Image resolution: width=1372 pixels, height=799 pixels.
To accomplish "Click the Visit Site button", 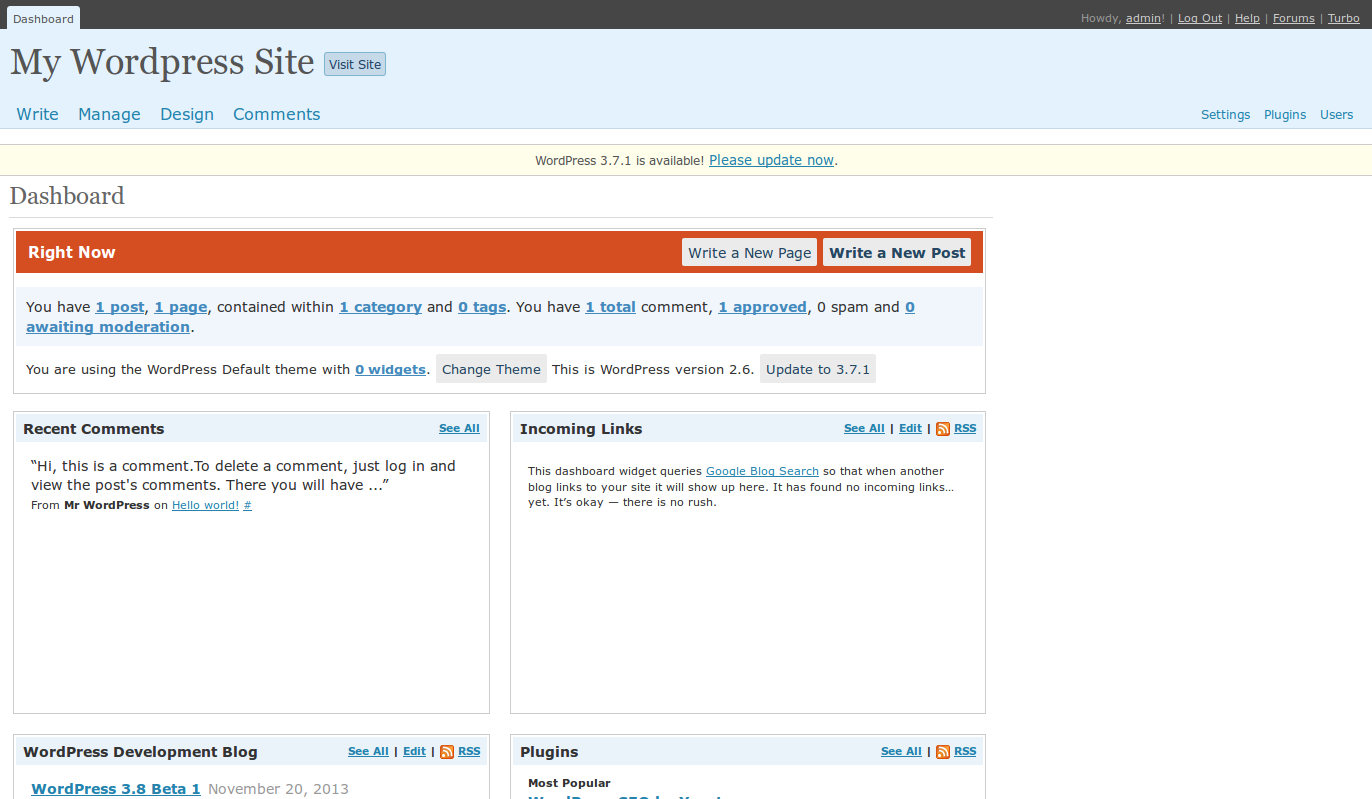I will [355, 64].
